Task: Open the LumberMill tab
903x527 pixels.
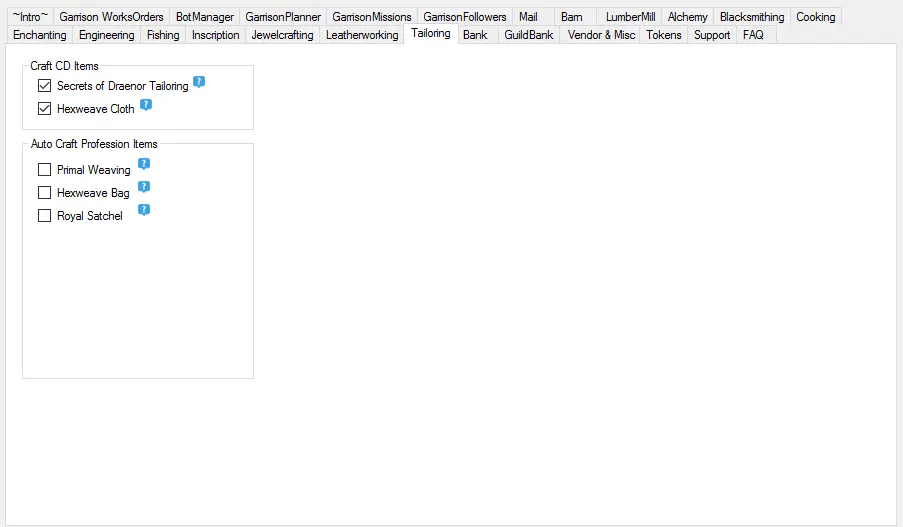Action: 630,17
